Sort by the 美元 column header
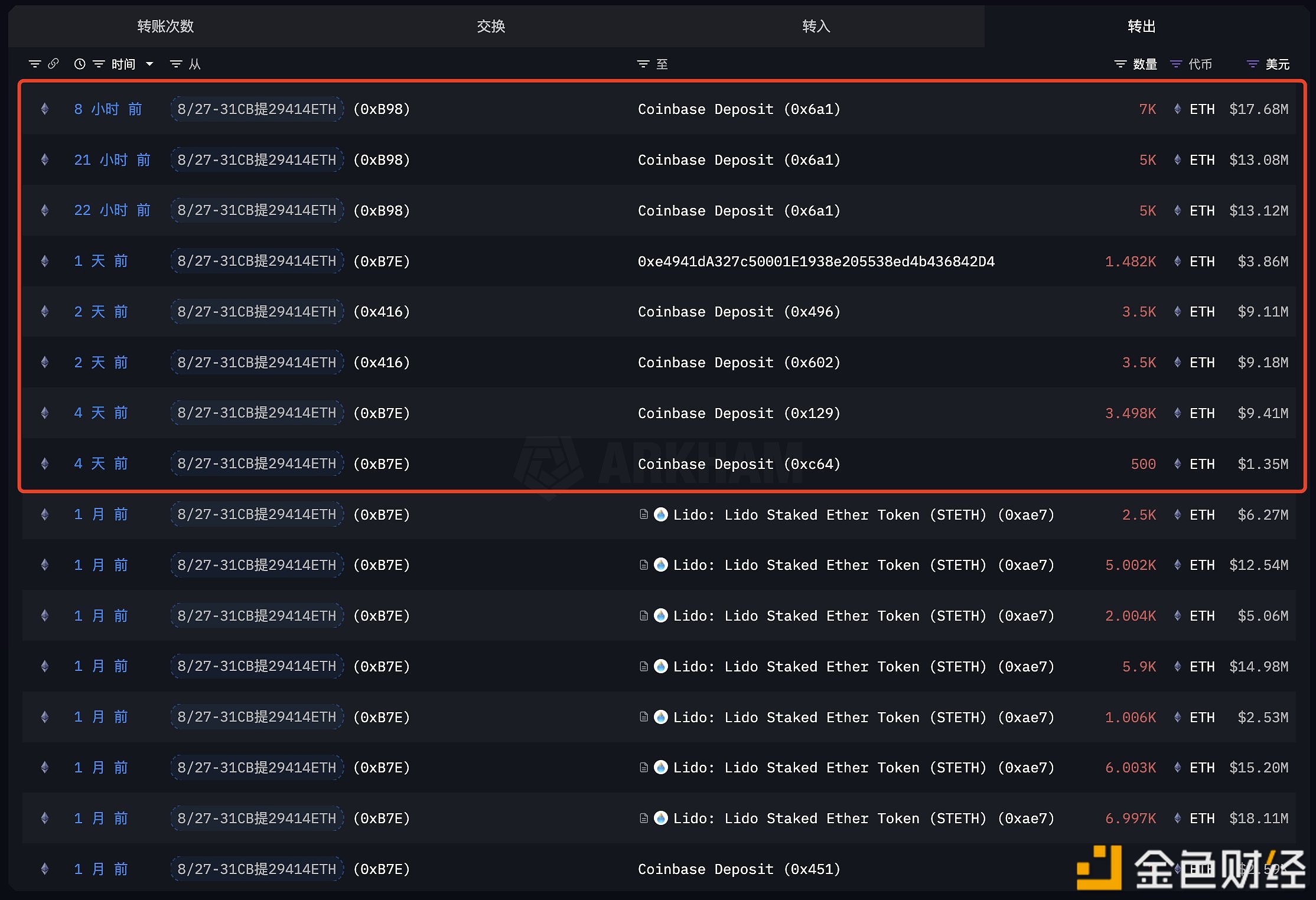This screenshot has width=1316, height=900. [x=1278, y=64]
